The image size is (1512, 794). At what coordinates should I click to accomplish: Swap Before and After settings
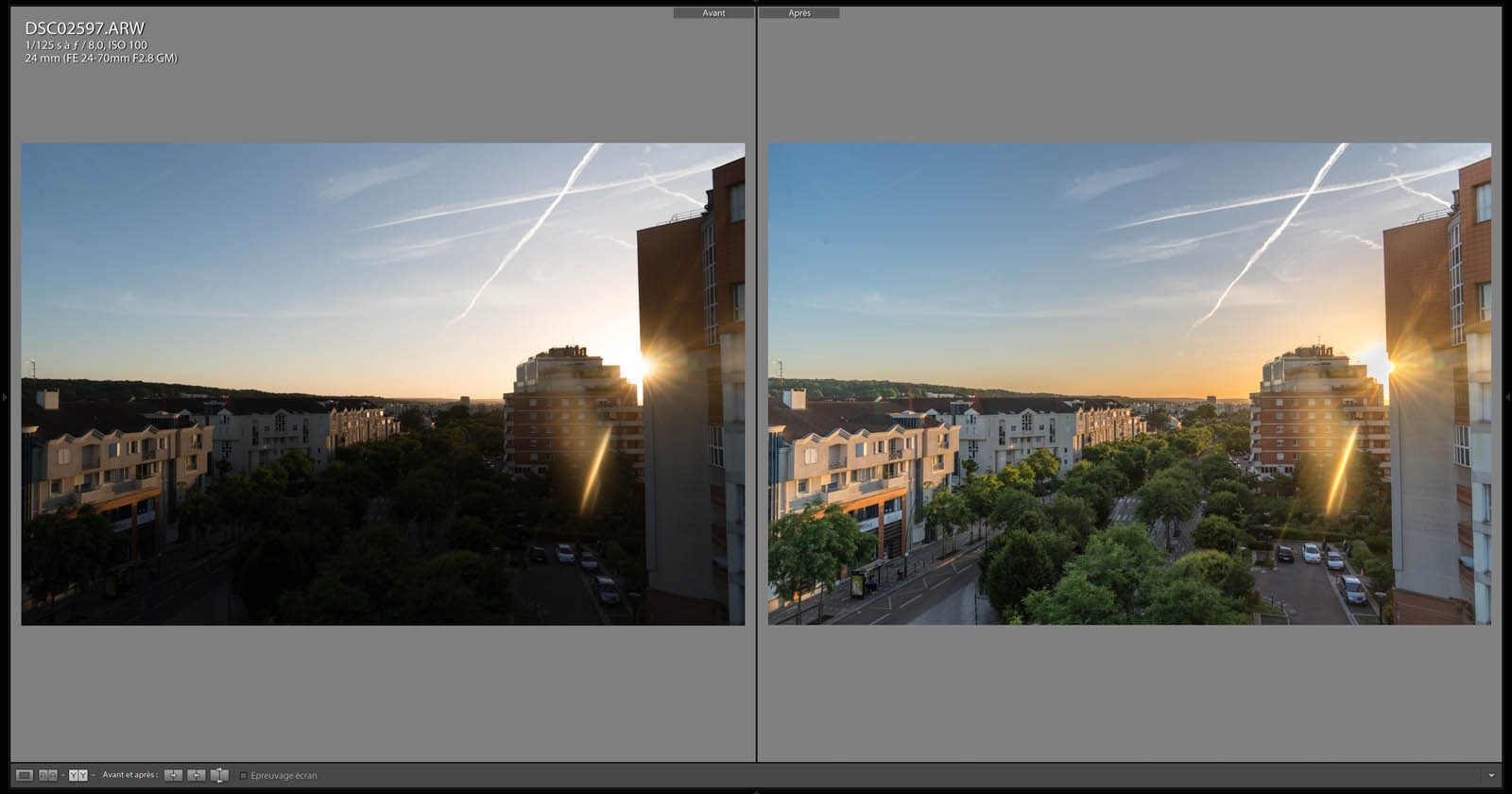point(219,775)
